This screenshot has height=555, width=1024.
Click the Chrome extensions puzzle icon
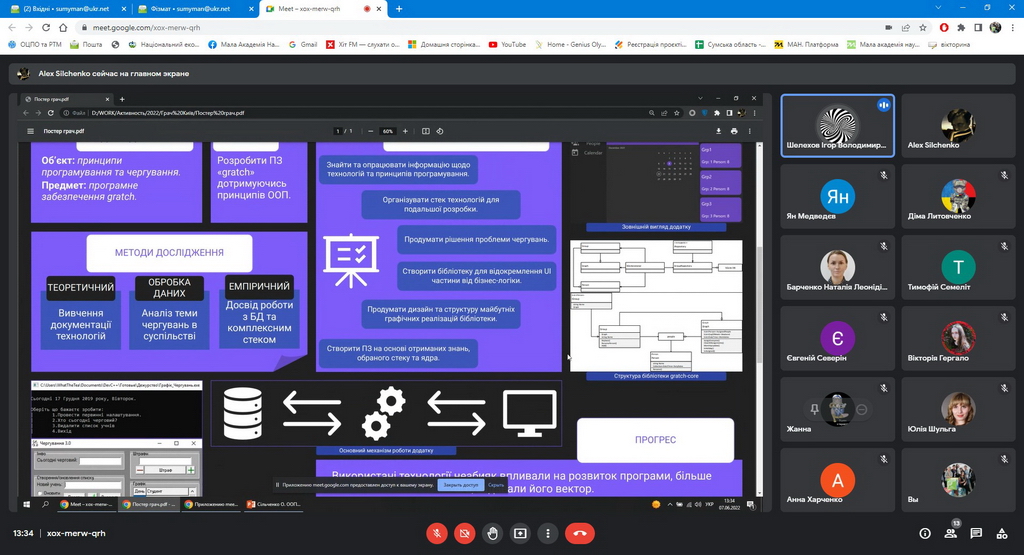[x=961, y=28]
